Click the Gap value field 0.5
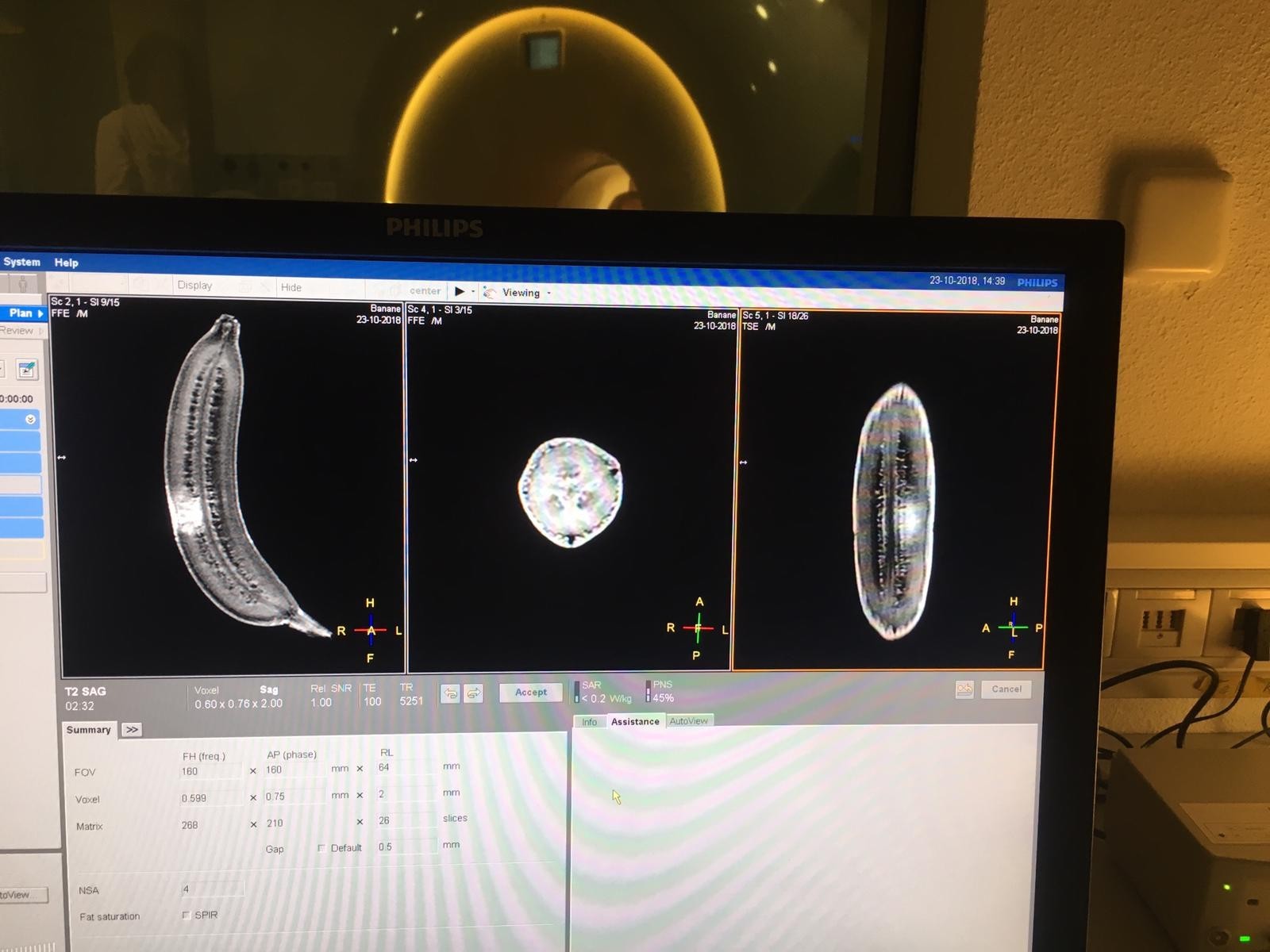 tap(406, 847)
